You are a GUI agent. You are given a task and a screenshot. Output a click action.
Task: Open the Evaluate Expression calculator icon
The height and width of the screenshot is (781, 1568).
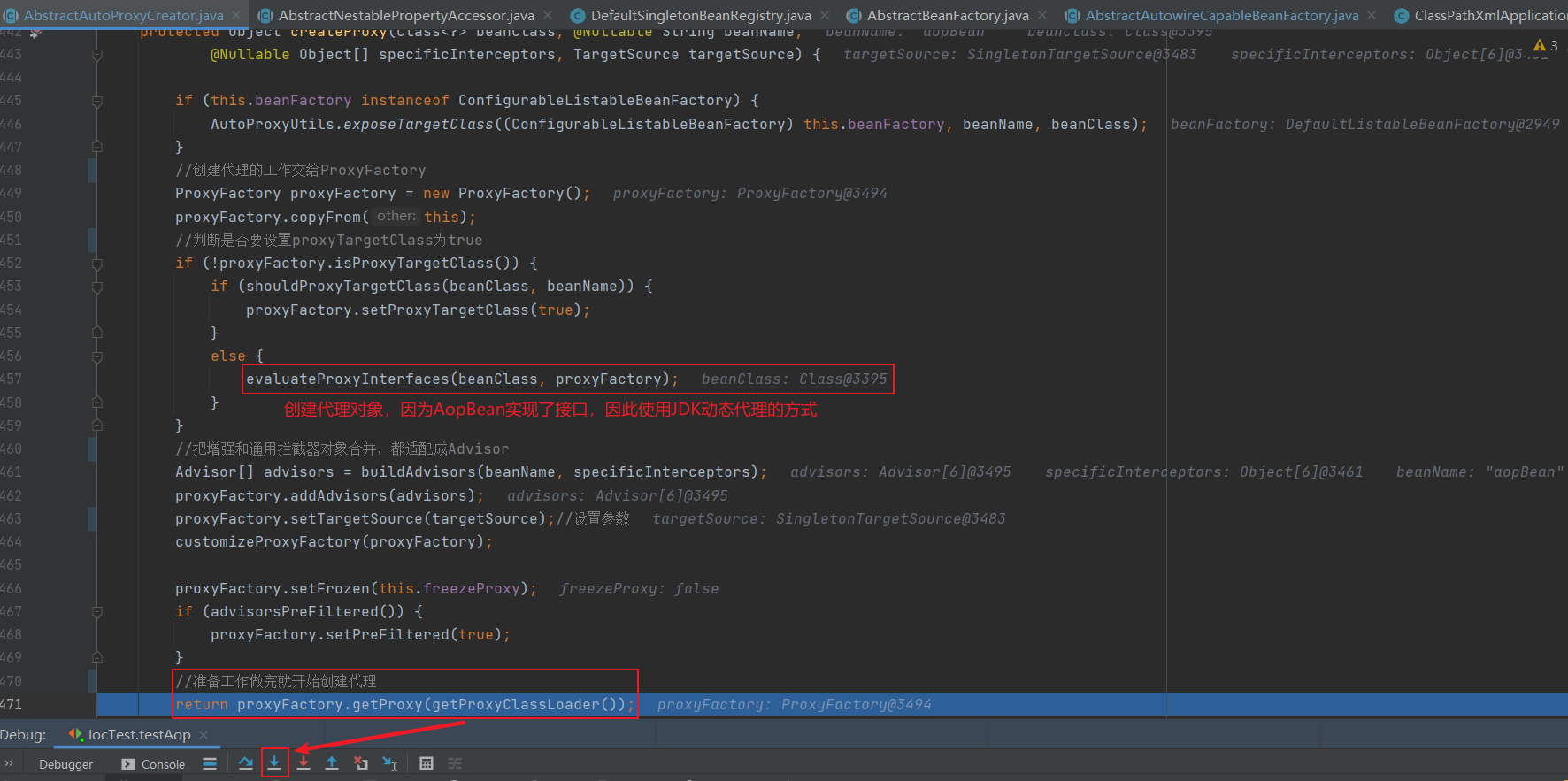tap(427, 763)
